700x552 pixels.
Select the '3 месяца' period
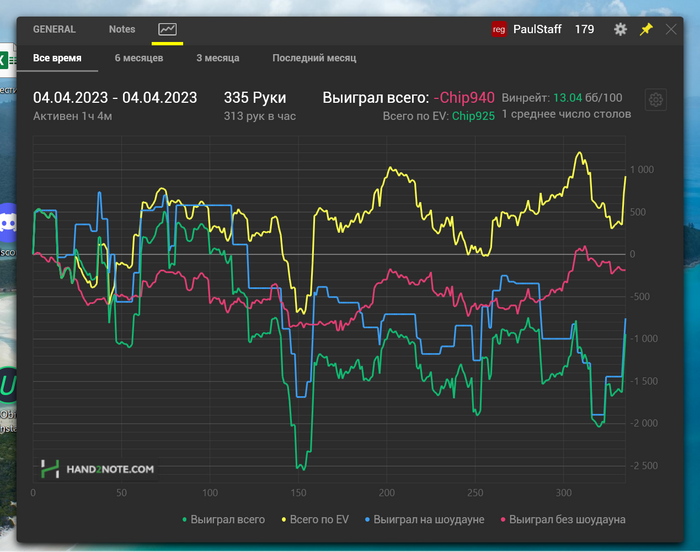pyautogui.click(x=217, y=58)
